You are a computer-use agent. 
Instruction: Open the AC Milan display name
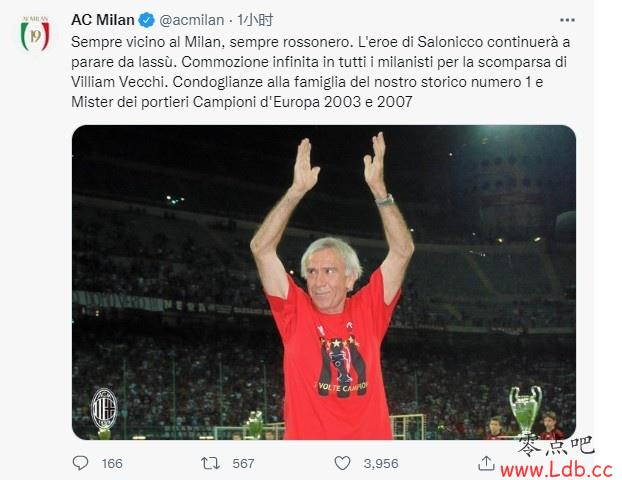pos(103,20)
